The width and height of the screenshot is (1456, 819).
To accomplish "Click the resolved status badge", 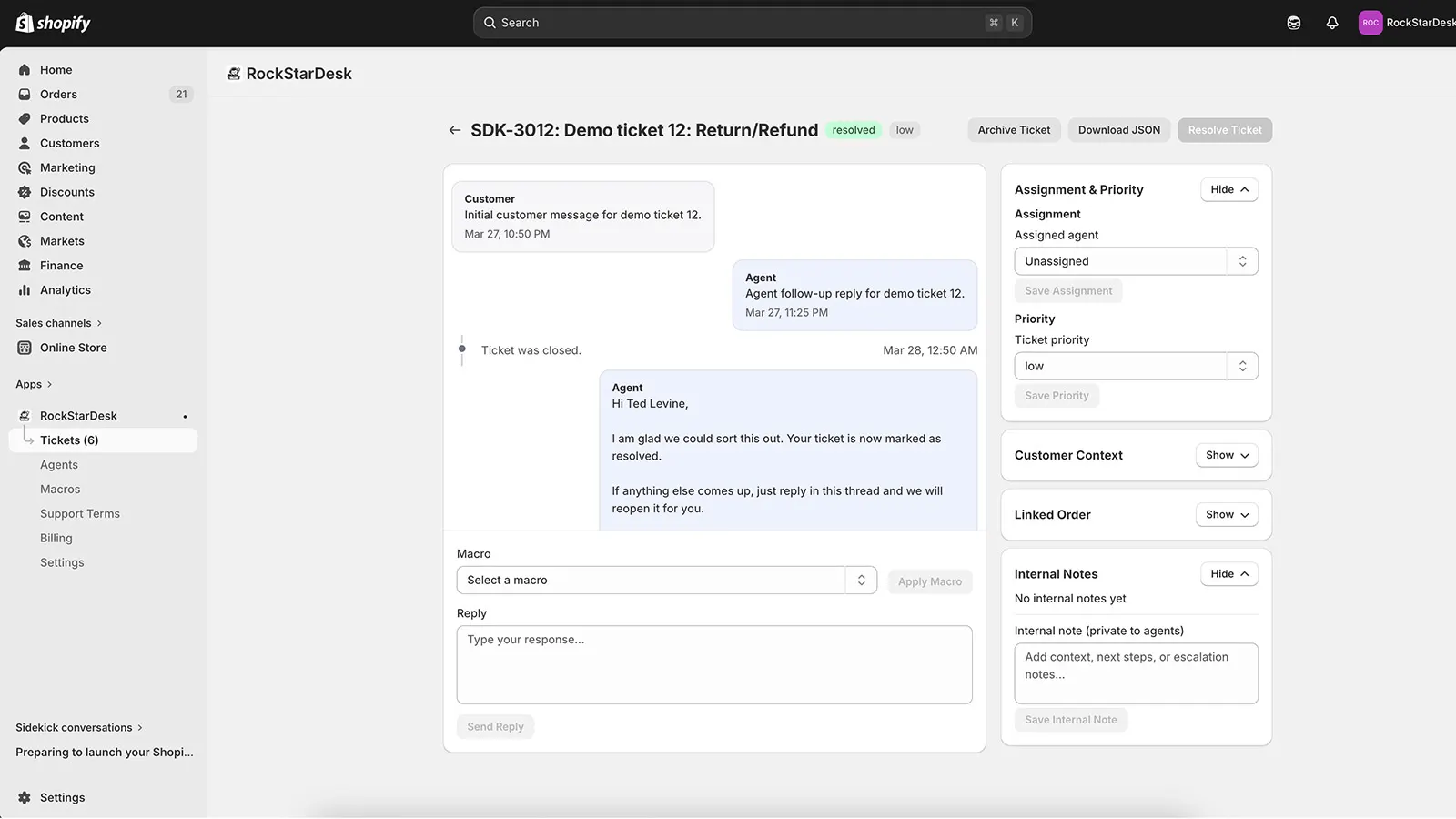I will pyautogui.click(x=854, y=131).
